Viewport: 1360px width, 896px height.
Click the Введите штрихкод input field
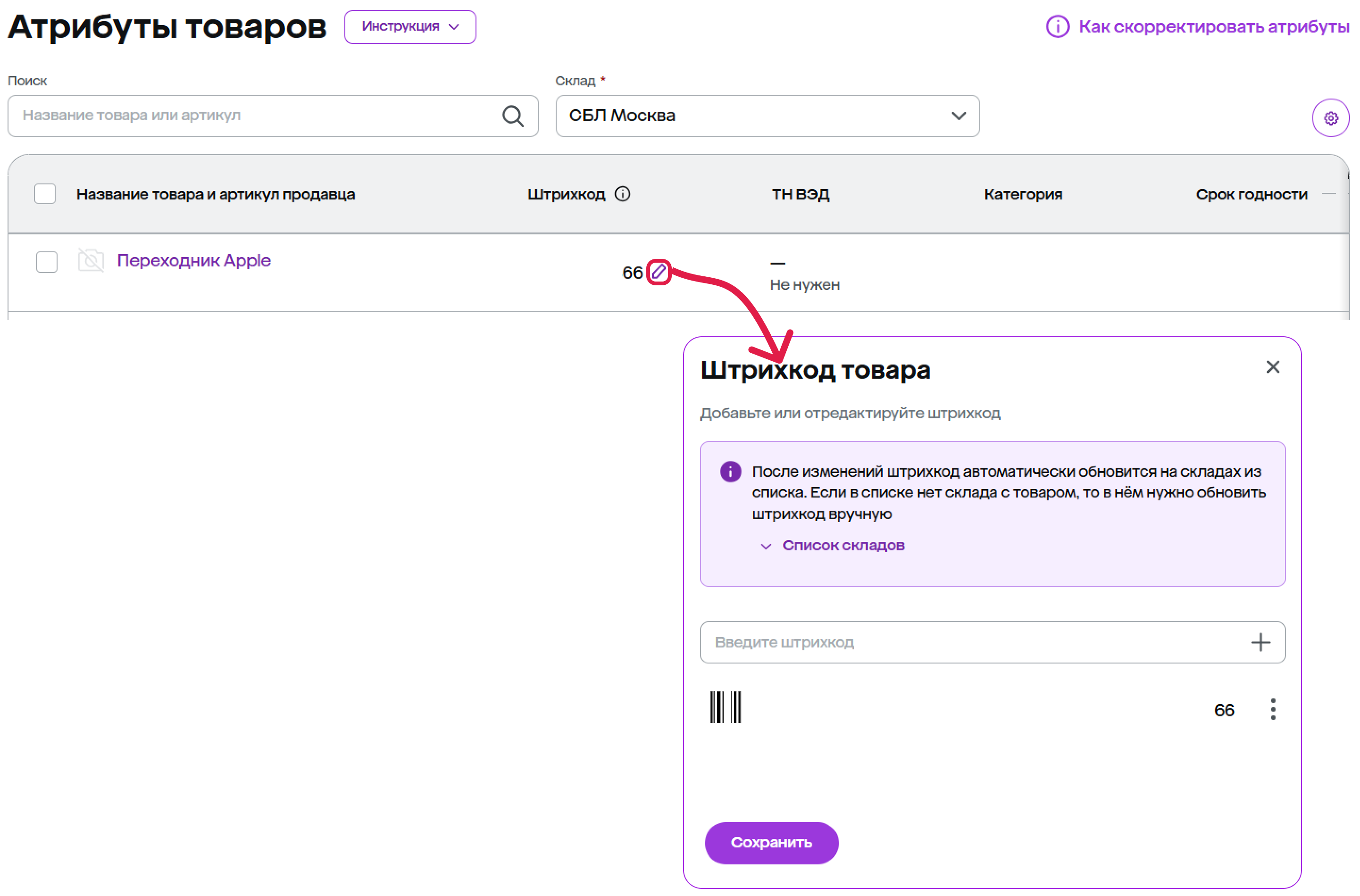click(x=972, y=642)
